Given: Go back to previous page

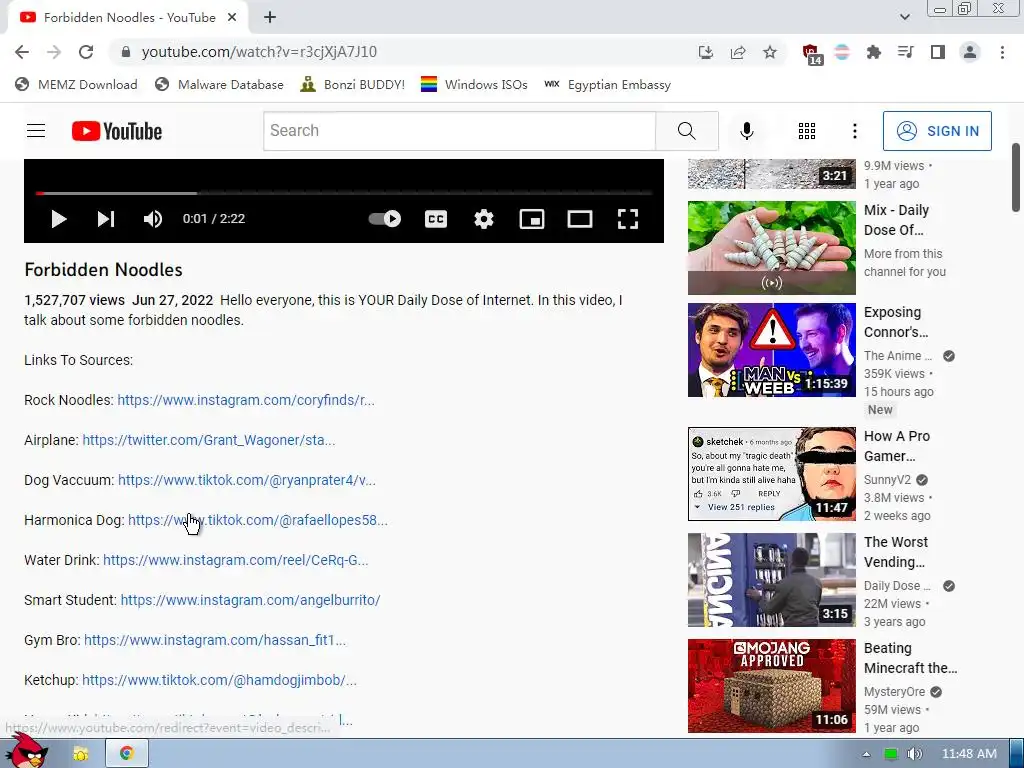Looking at the screenshot, I should [x=22, y=52].
